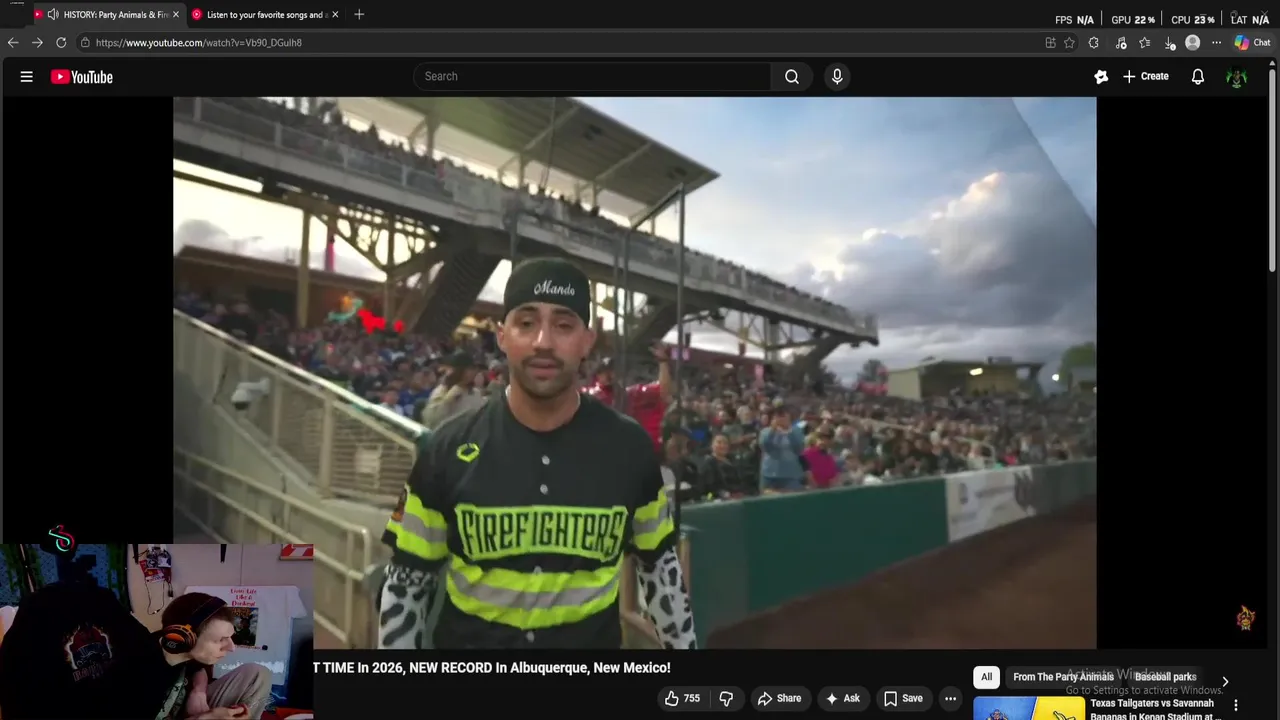The image size is (1280, 720).
Task: Show more filter chips with arrow
Action: point(1225,681)
